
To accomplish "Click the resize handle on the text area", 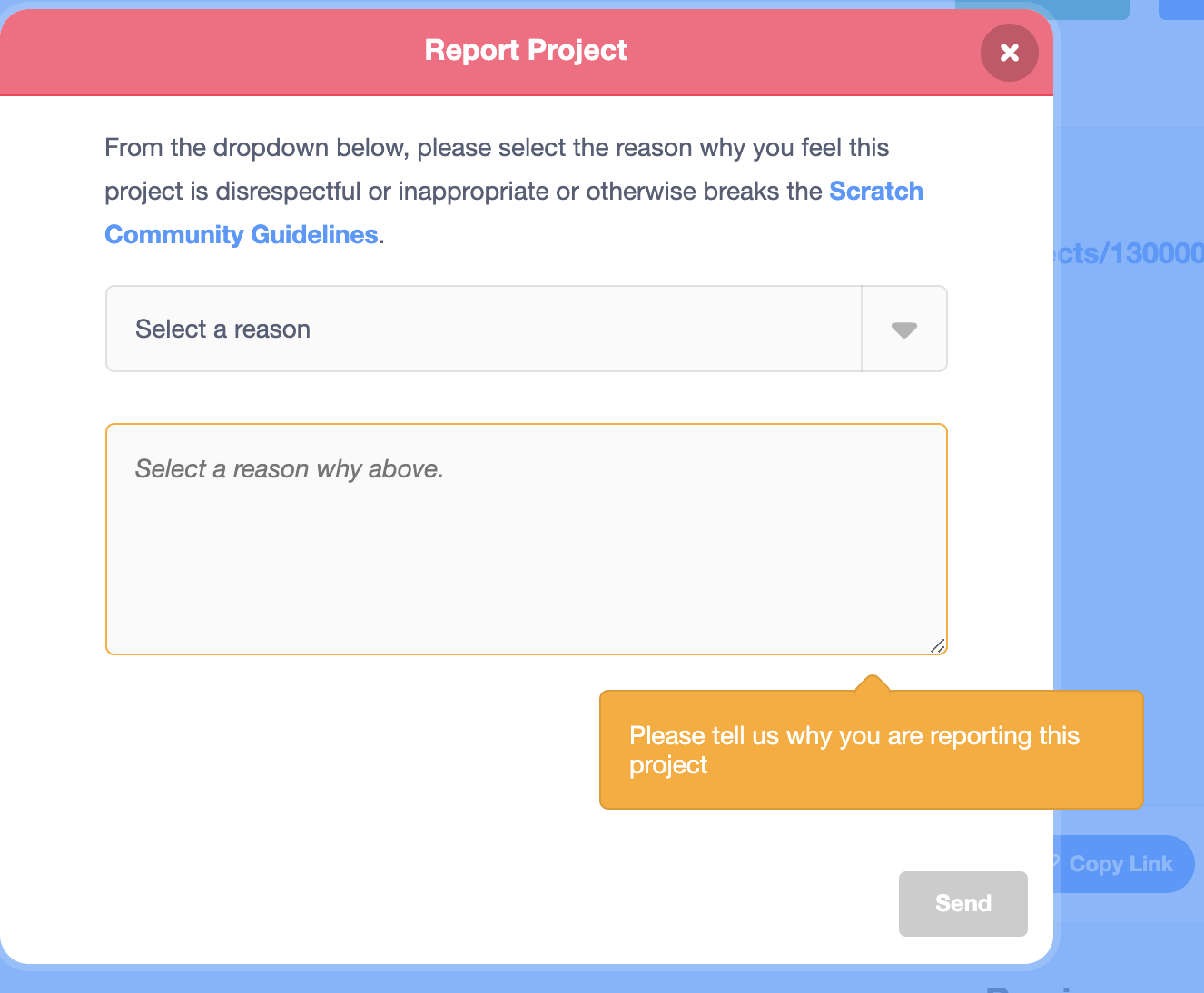I will 939,646.
